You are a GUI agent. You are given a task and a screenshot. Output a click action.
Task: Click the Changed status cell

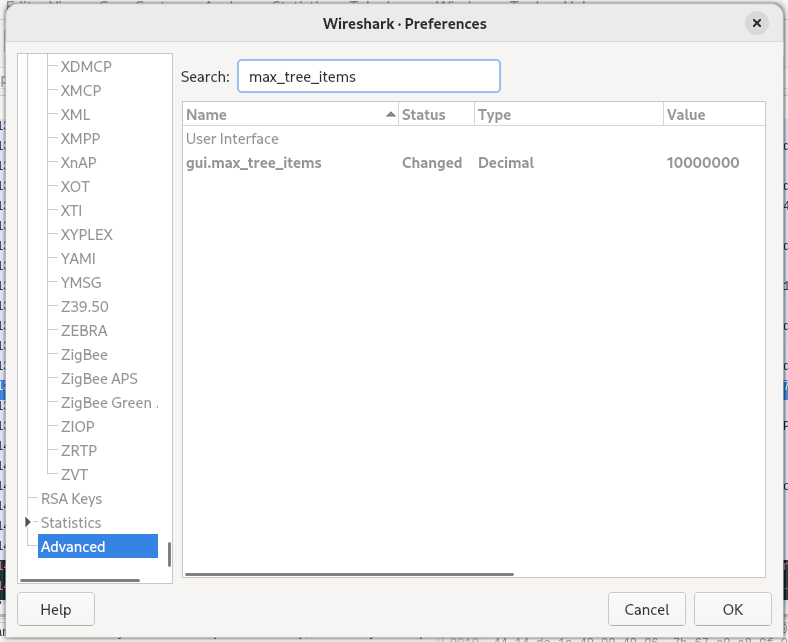432,163
